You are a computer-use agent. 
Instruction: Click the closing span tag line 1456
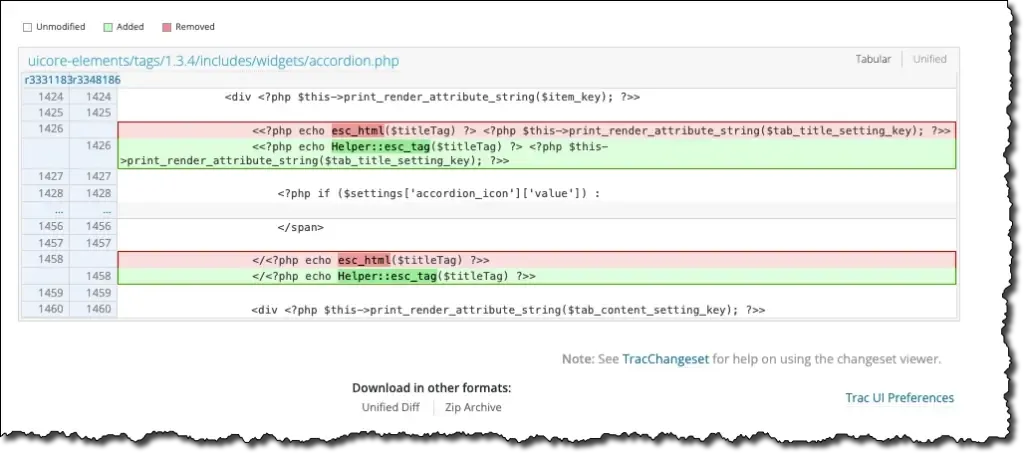(300, 227)
